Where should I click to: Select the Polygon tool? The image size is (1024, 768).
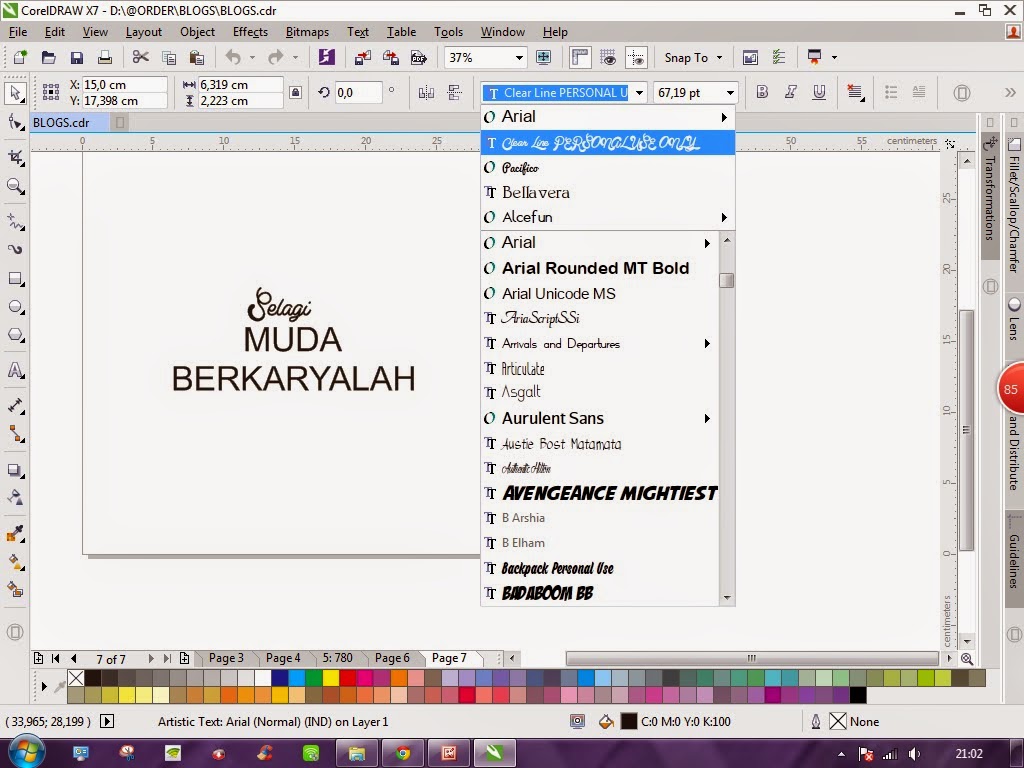(x=16, y=335)
